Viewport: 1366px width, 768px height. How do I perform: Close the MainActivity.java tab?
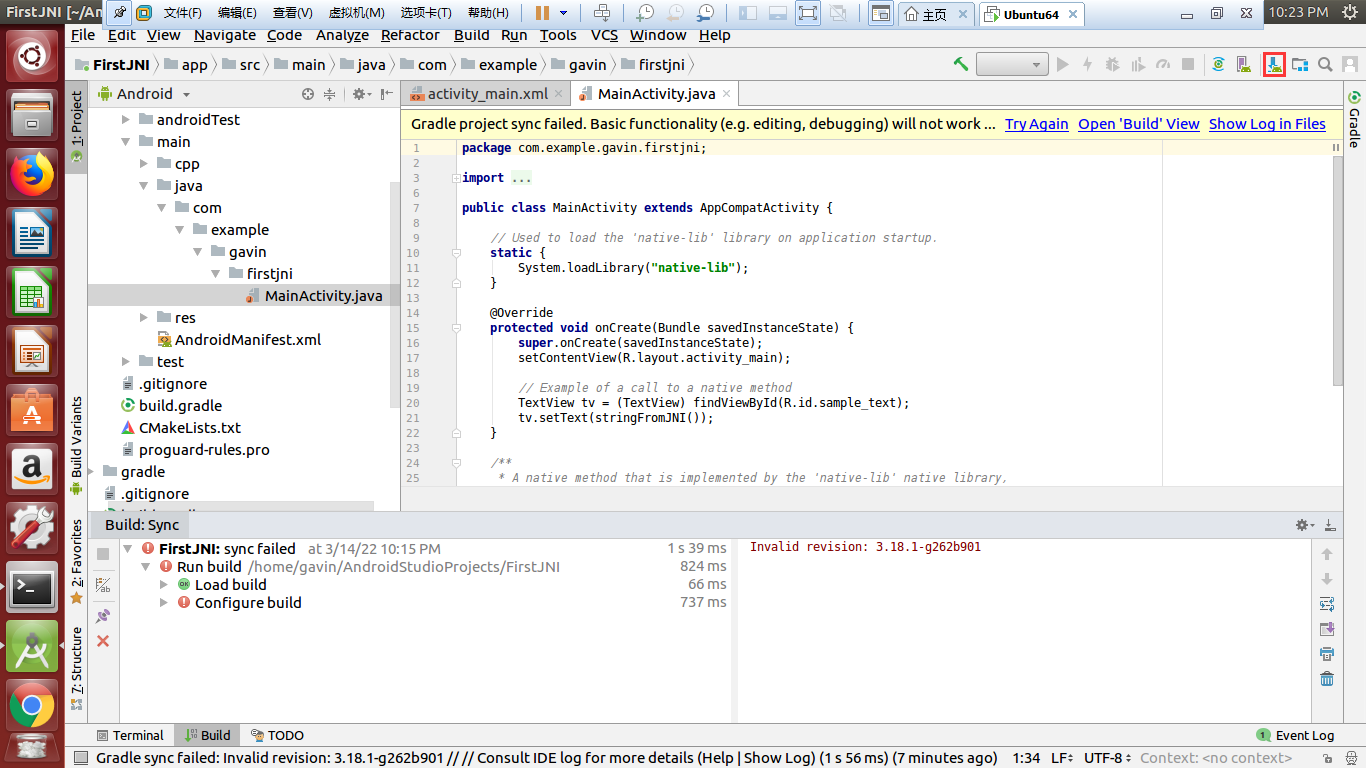pyautogui.click(x=727, y=94)
